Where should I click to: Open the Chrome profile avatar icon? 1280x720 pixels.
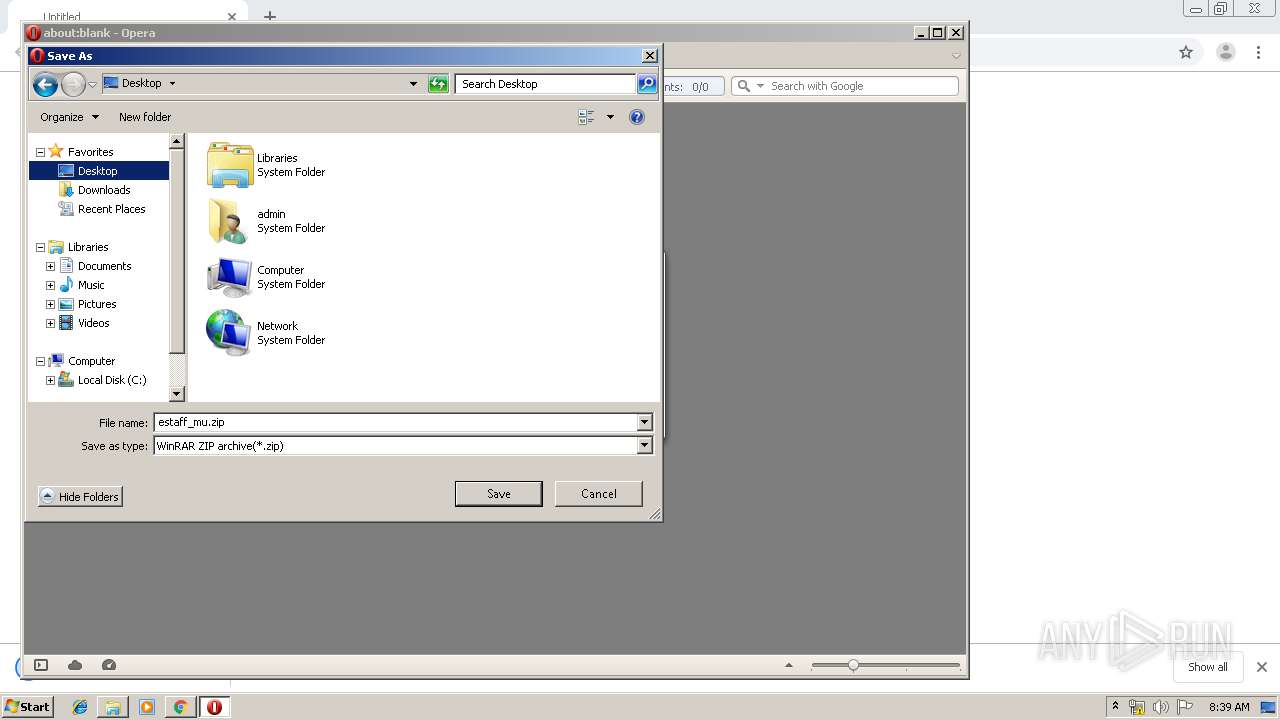click(1226, 52)
